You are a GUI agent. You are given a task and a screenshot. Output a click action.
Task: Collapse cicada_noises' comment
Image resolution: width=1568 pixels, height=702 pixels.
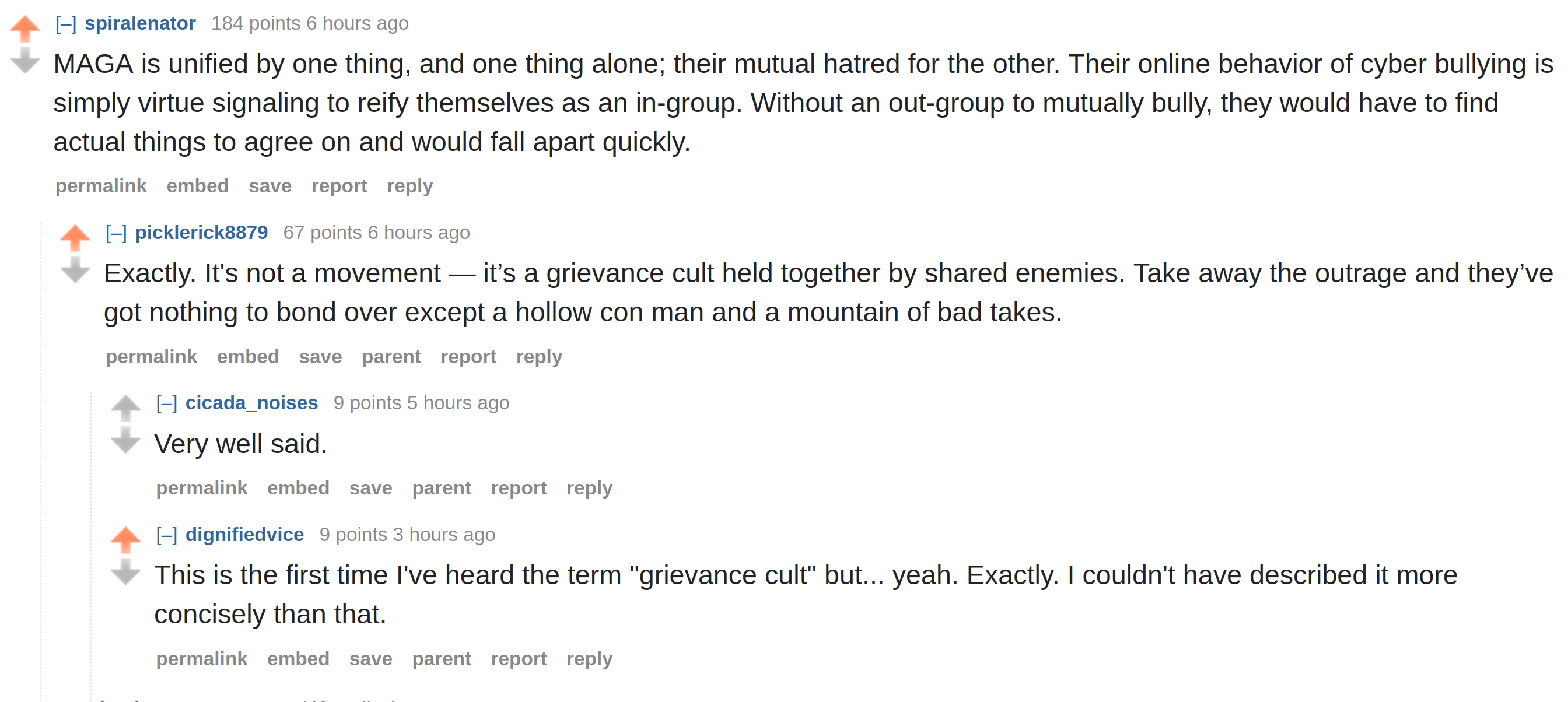coord(167,403)
